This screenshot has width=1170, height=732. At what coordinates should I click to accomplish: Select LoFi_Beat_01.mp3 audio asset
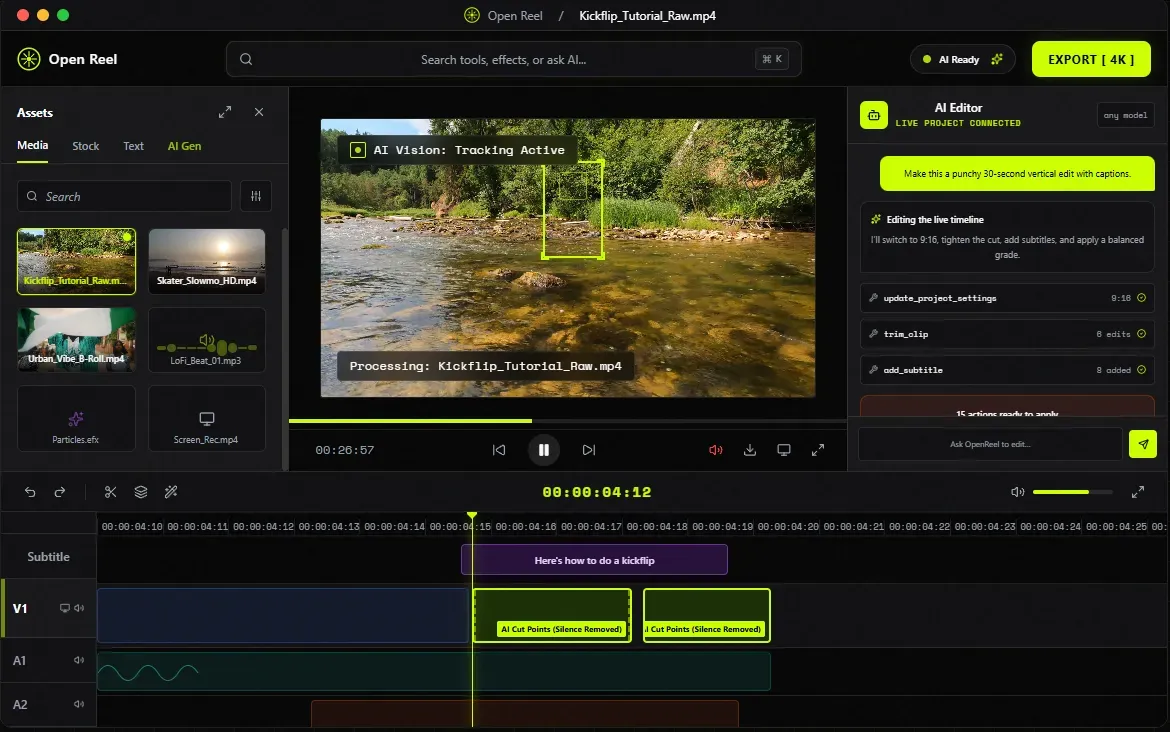point(207,340)
